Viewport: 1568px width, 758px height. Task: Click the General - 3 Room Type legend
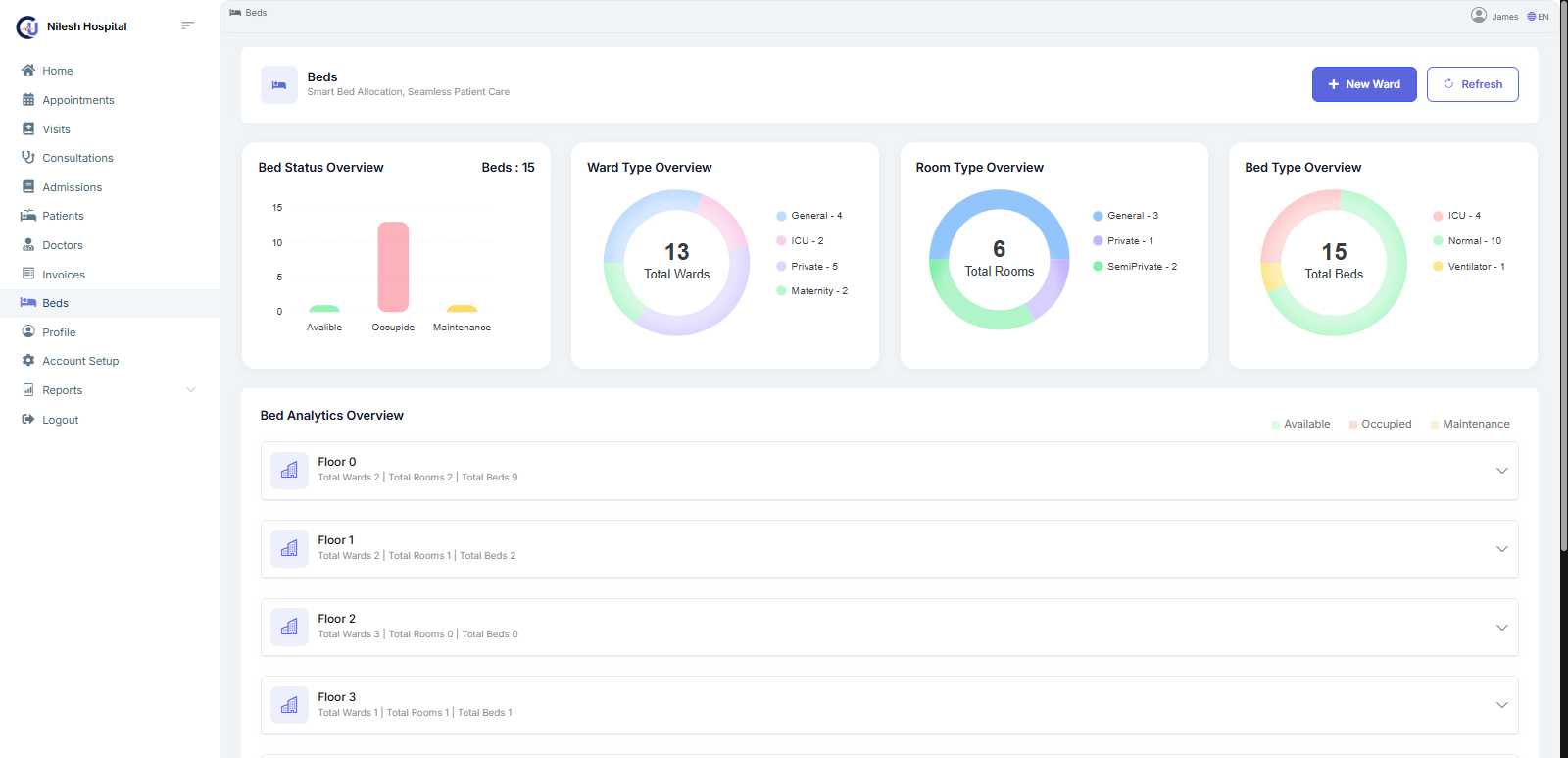[x=1126, y=216]
